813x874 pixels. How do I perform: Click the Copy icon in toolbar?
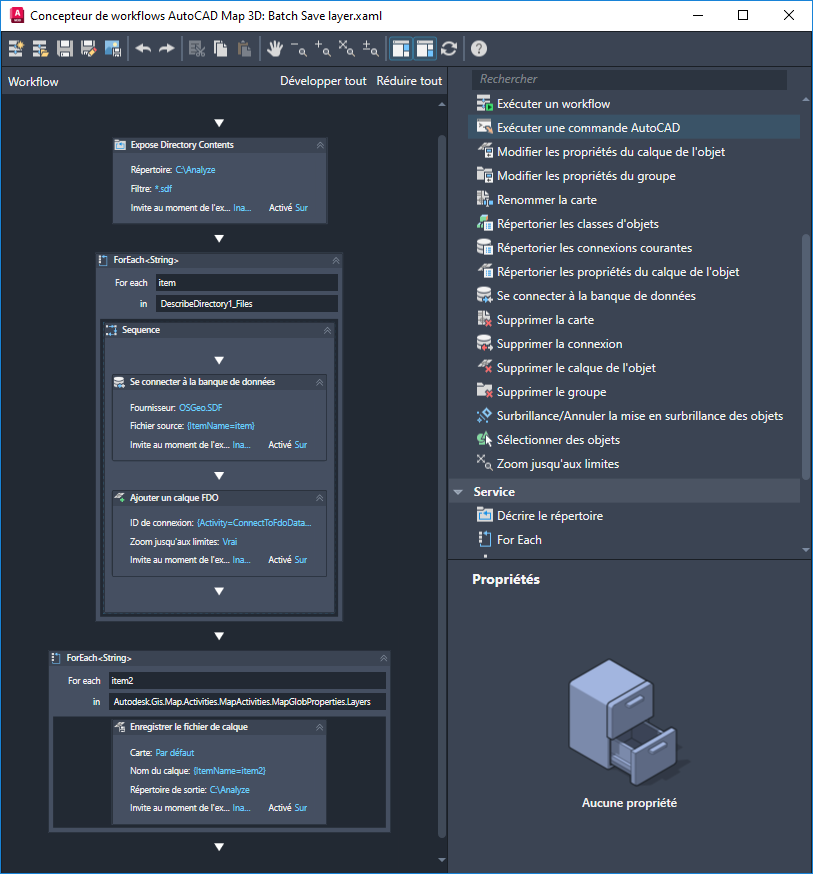pos(221,49)
